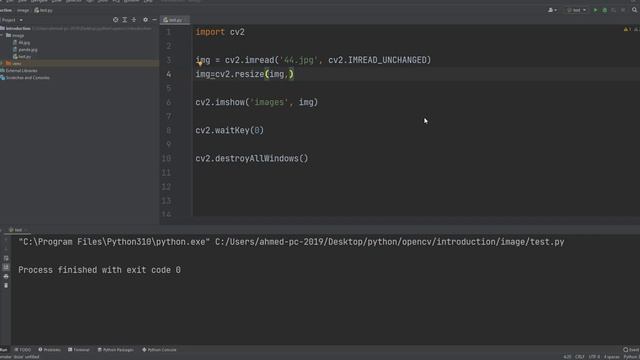The height and width of the screenshot is (360, 640).
Task: Open the Terminal tool window tab
Action: (79, 350)
